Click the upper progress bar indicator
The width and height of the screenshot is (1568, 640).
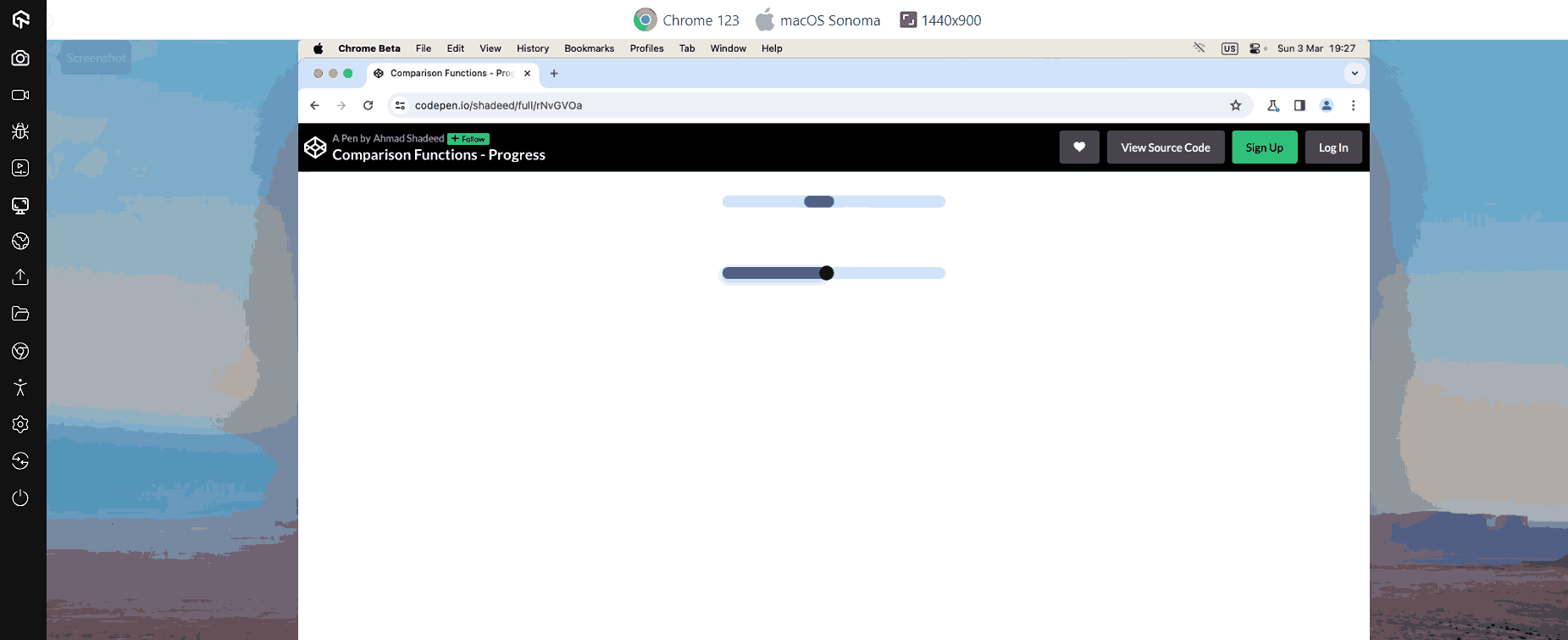pyautogui.click(x=819, y=202)
